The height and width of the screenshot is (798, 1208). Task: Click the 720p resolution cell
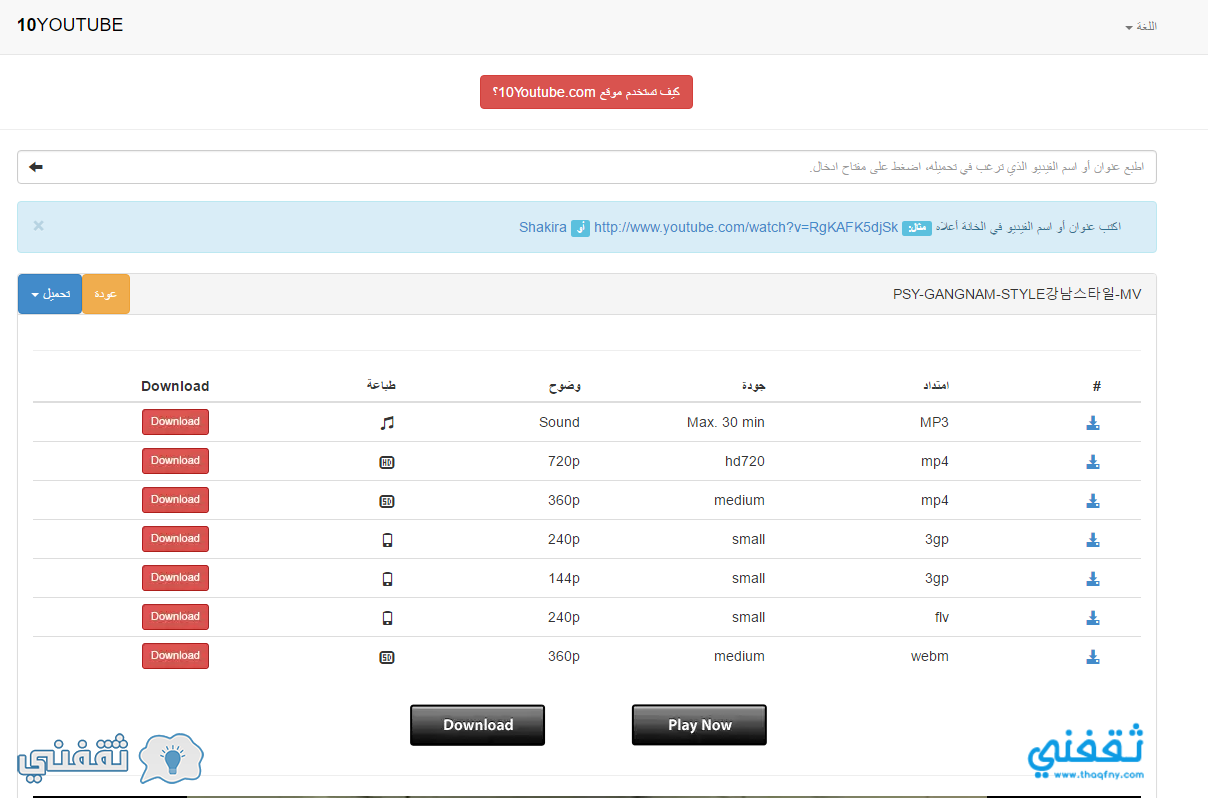(563, 461)
